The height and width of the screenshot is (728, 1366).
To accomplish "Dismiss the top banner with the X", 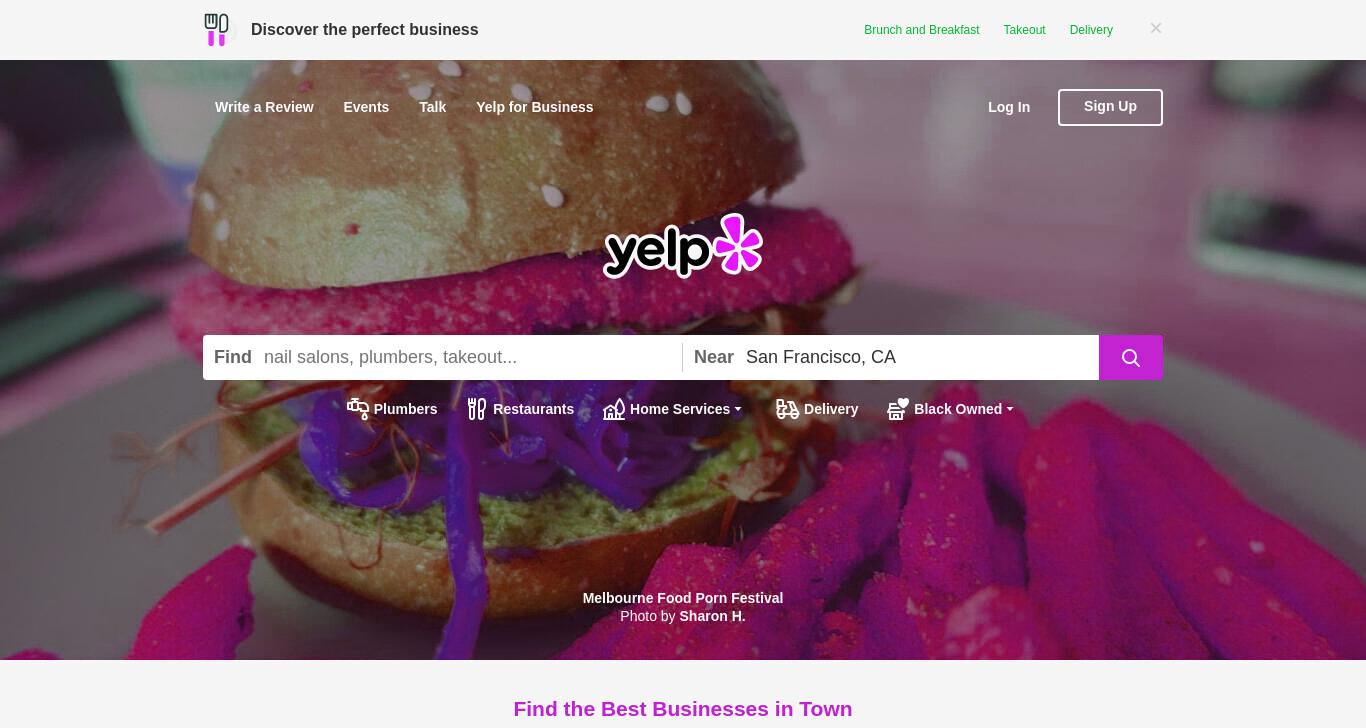I will tap(1156, 28).
